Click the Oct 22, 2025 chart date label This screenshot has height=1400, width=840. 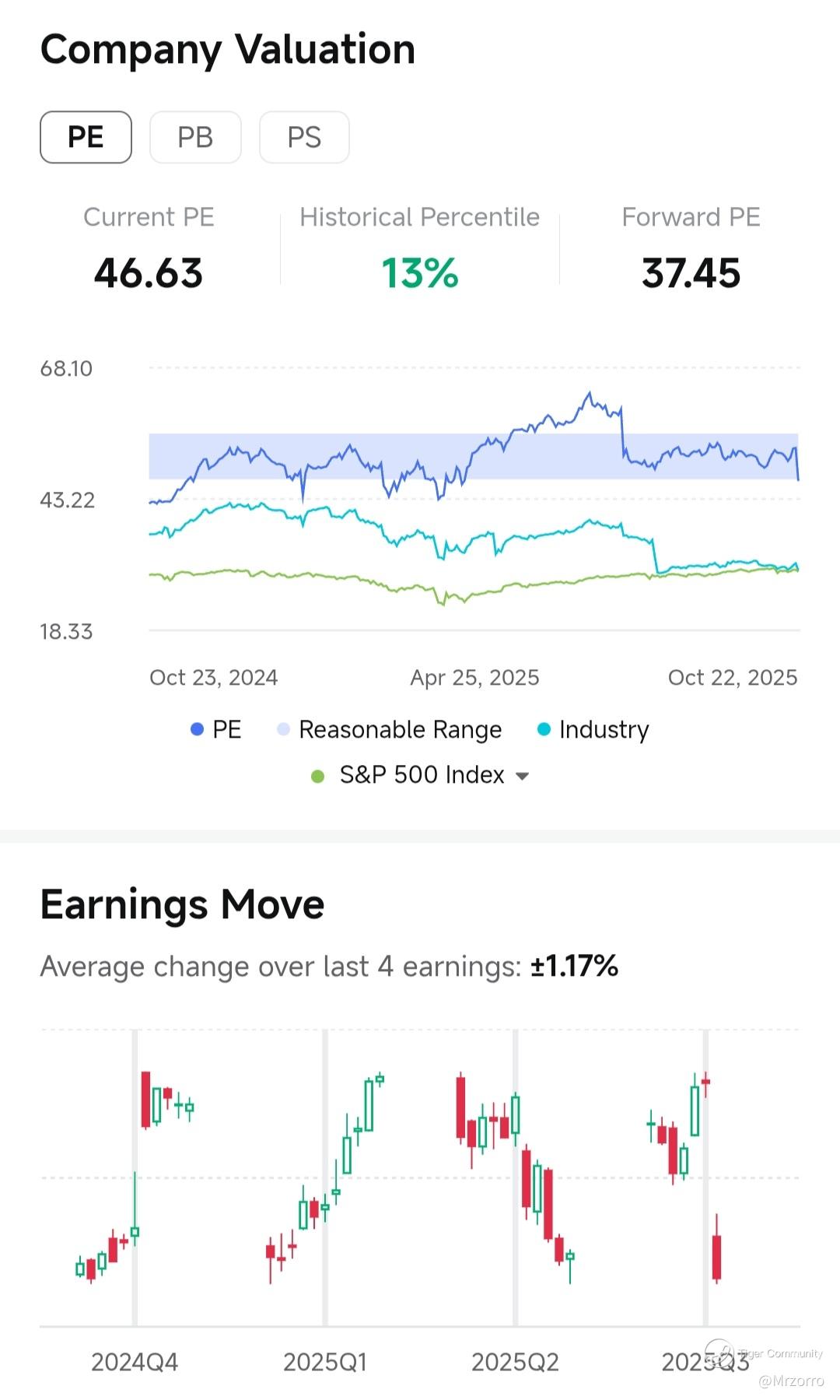[x=732, y=678]
